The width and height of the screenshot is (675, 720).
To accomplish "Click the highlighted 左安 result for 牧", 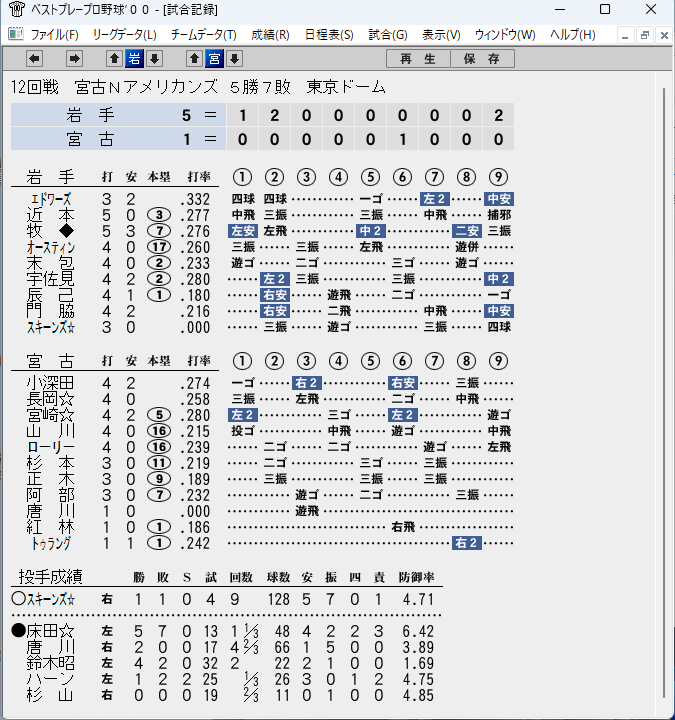I will click(243, 231).
